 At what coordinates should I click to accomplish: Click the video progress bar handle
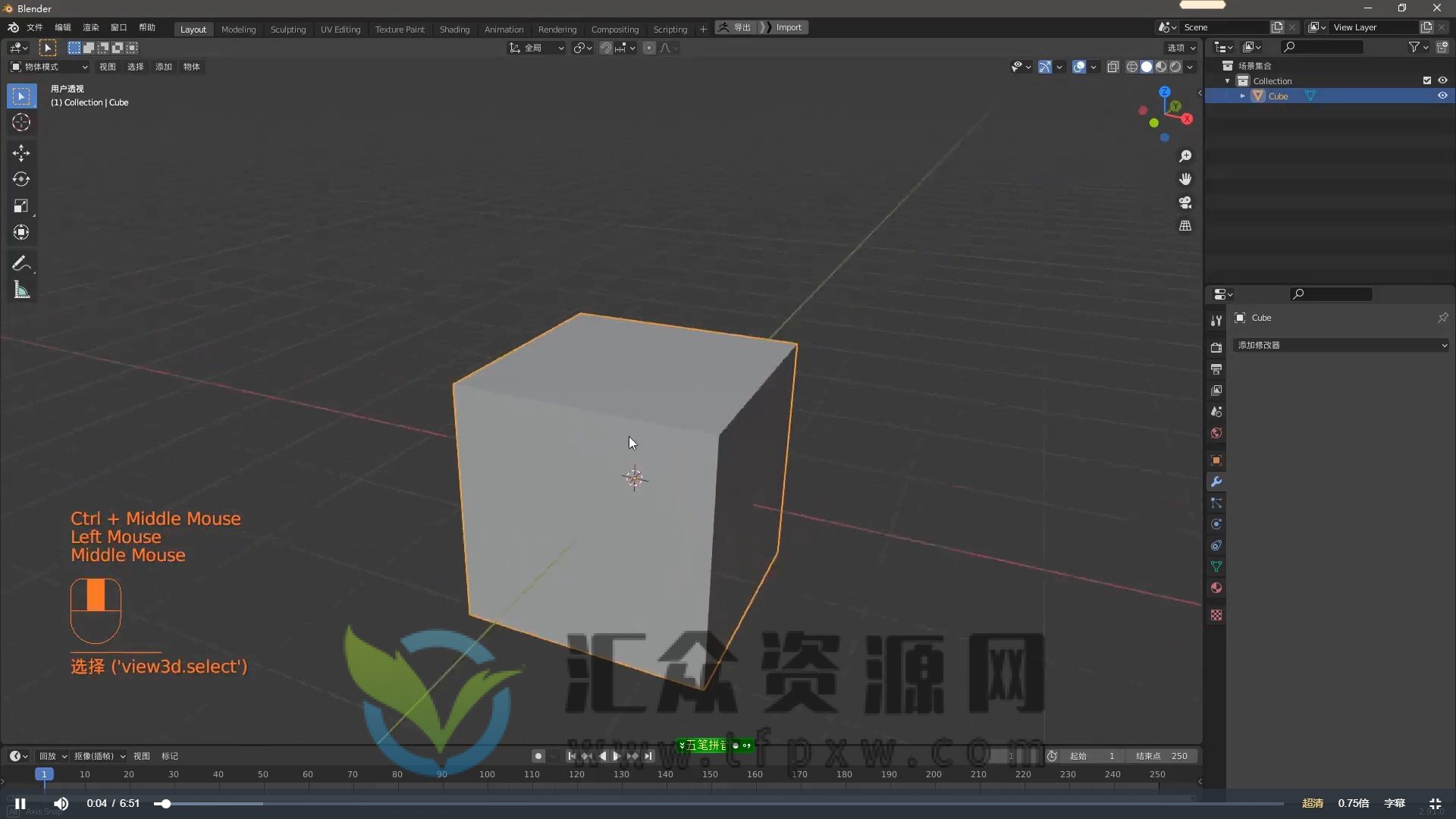165,804
